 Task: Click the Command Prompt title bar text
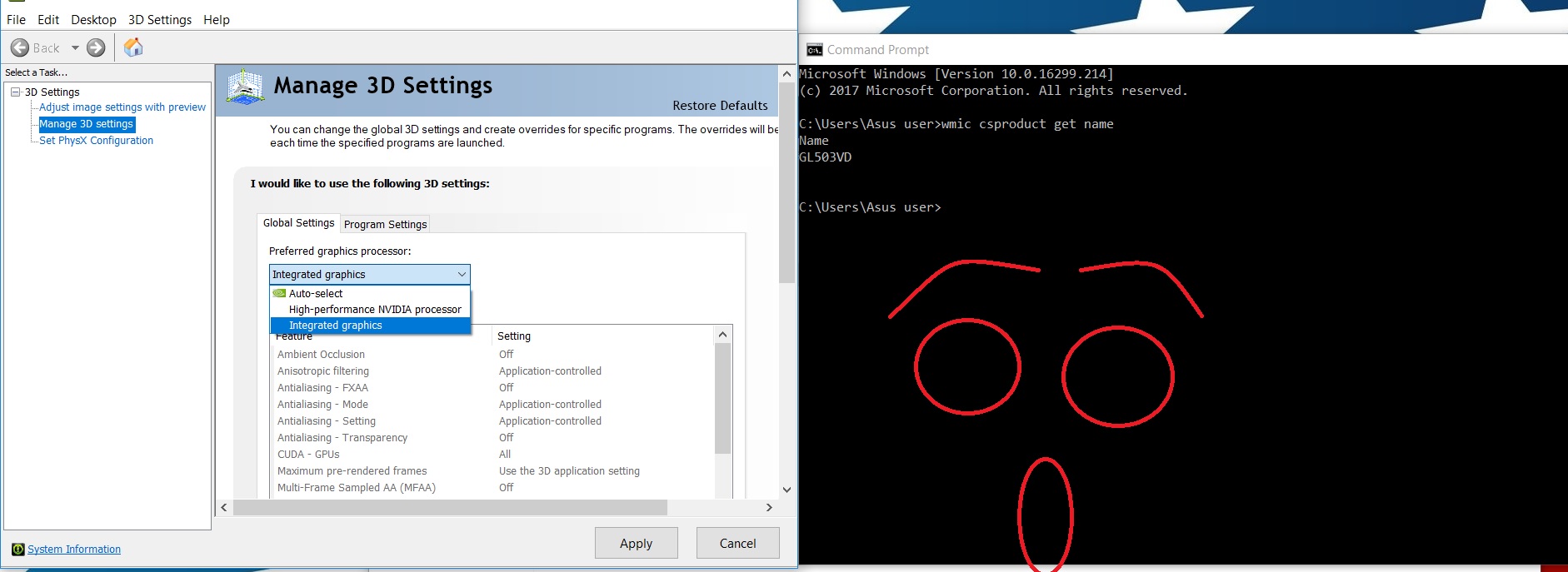878,50
